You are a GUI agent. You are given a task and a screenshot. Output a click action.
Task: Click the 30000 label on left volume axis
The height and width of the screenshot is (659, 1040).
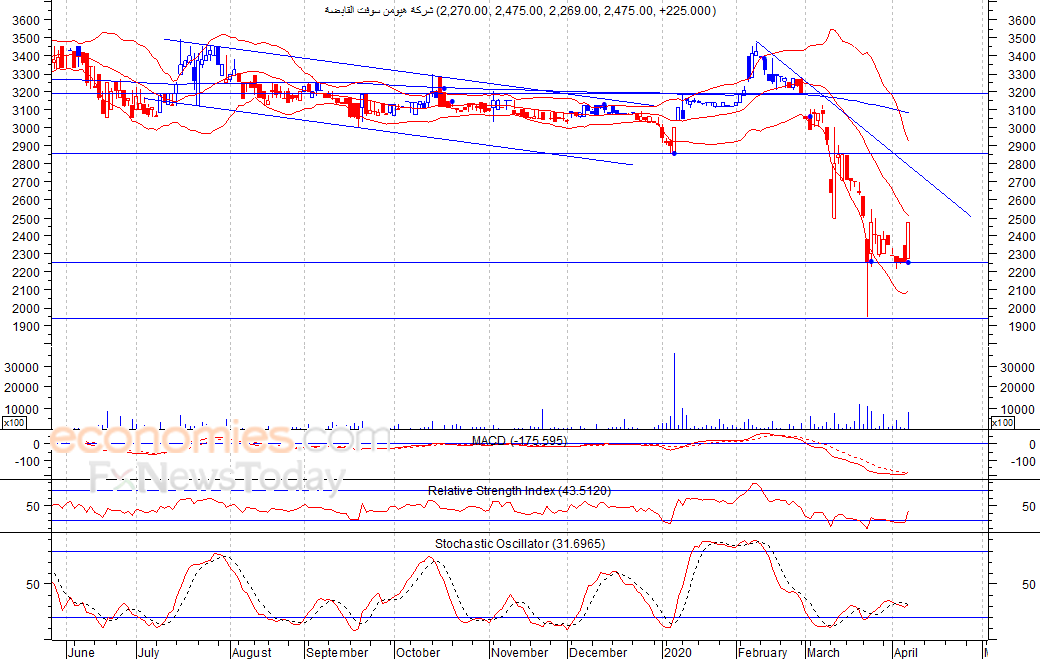click(21, 368)
